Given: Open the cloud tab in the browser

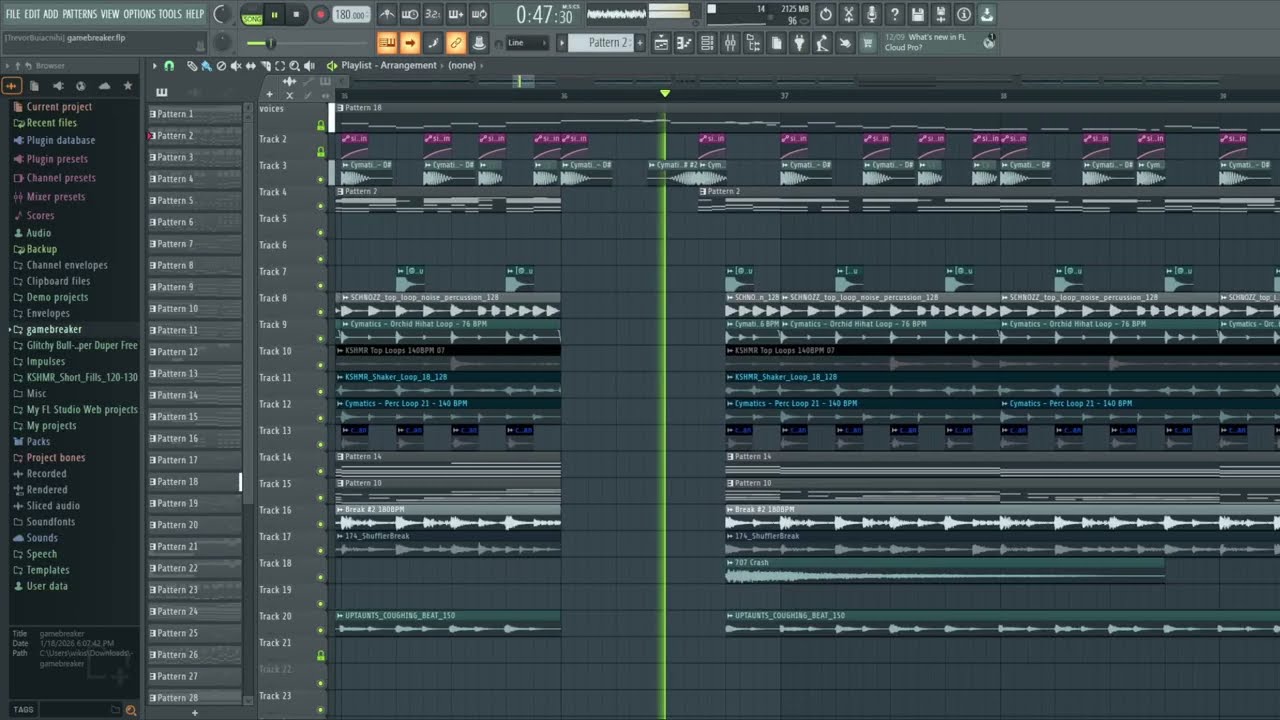Looking at the screenshot, I should click(x=104, y=86).
